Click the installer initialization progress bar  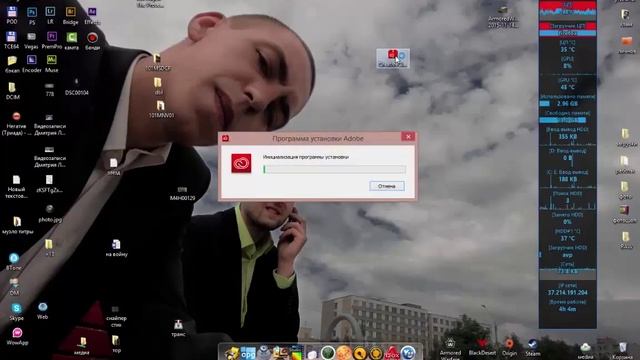tap(334, 169)
